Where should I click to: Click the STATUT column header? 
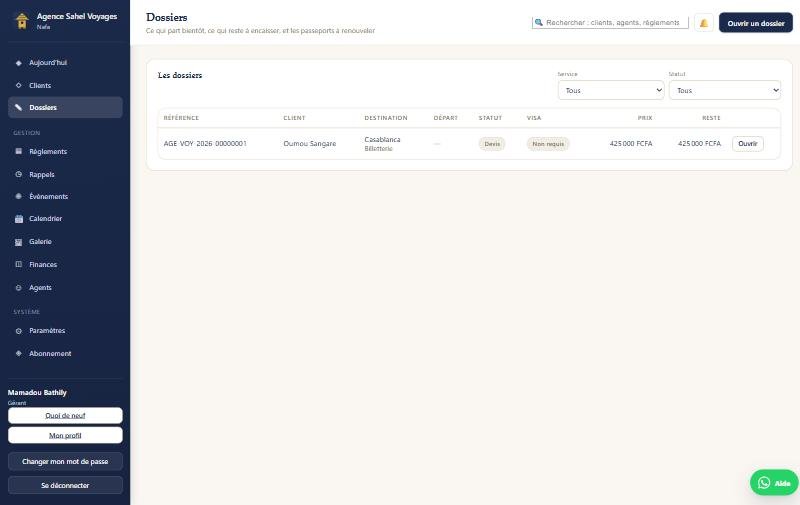(x=490, y=118)
